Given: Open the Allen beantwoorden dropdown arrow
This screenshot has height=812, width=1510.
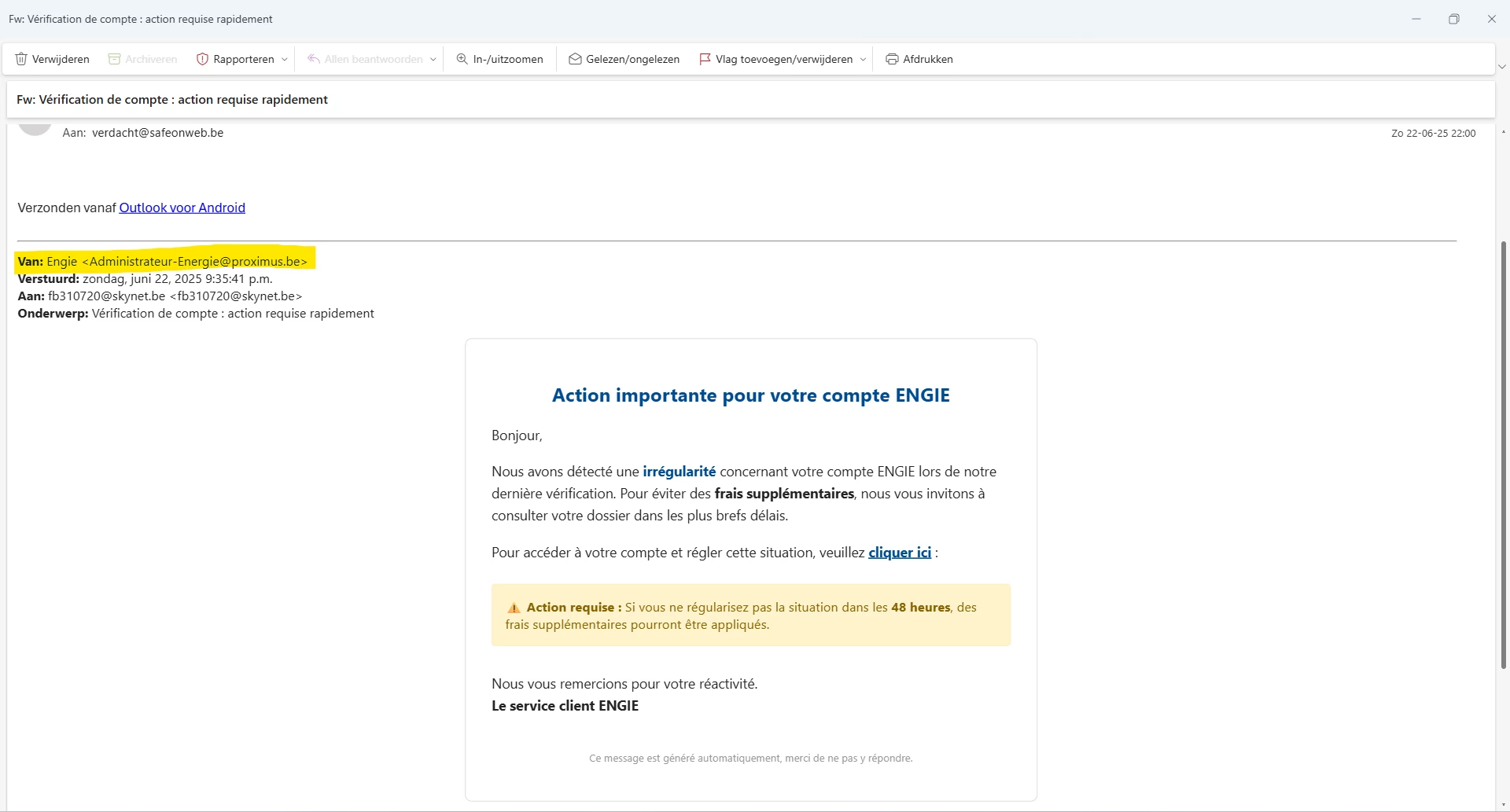Looking at the screenshot, I should click(433, 59).
